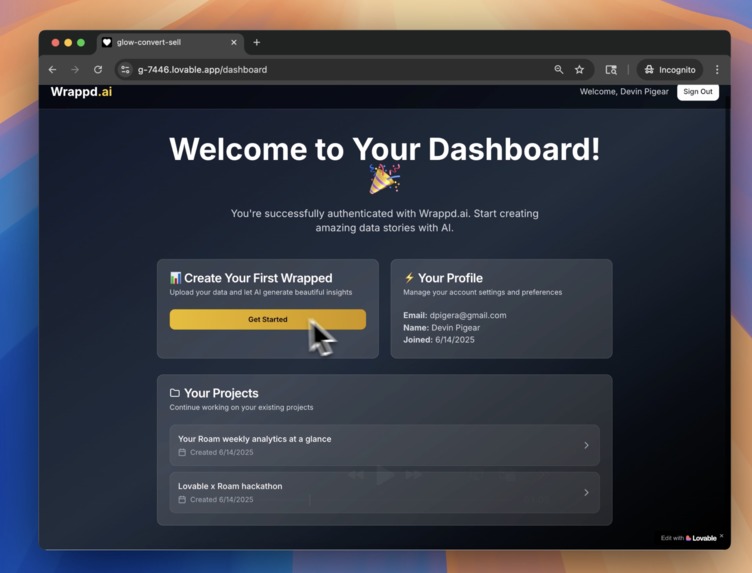Click Welcome, Devin Pigear in header

624,92
